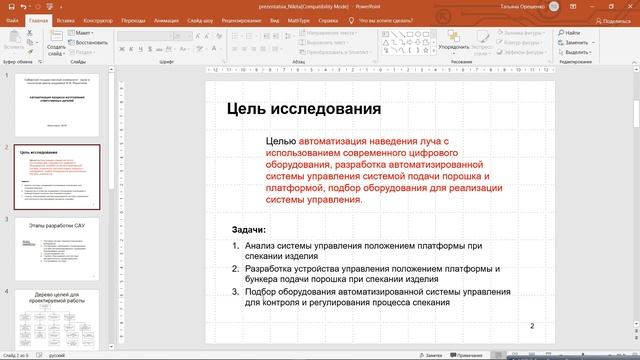Switch to the Вставка tab
640x360 pixels.
pyautogui.click(x=66, y=20)
